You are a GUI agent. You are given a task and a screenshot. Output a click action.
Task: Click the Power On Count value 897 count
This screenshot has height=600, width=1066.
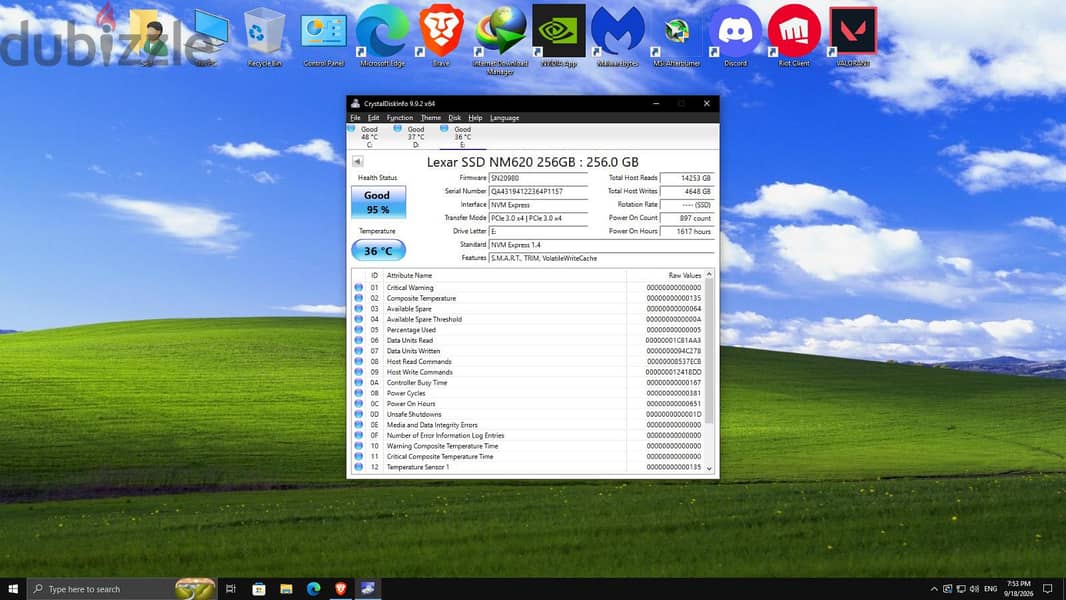pyautogui.click(x=687, y=218)
